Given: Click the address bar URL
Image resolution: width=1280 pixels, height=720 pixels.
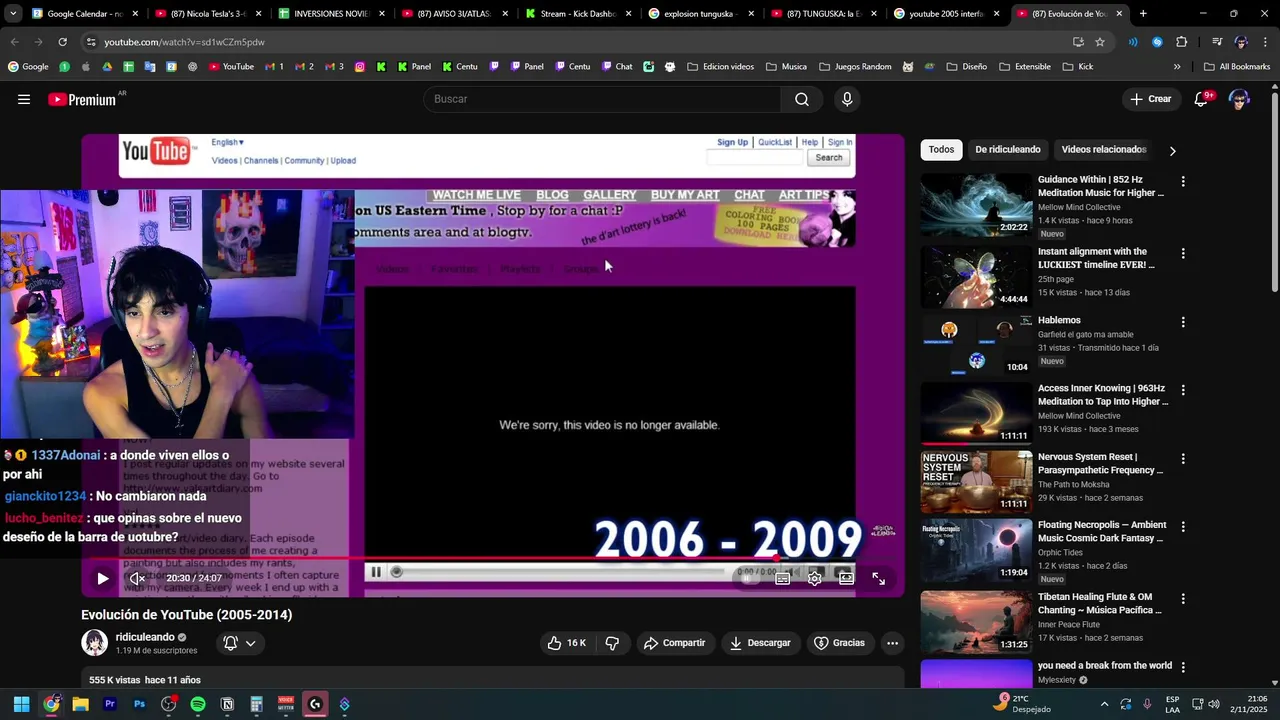Looking at the screenshot, I should [184, 42].
